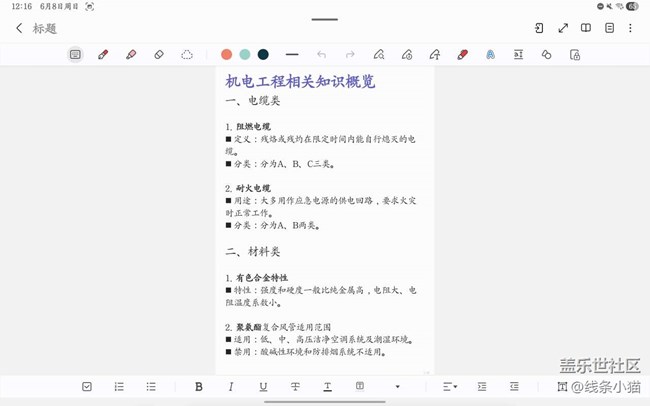Pick the coral red color swatch
Image resolution: width=650 pixels, height=406 pixels.
227,55
